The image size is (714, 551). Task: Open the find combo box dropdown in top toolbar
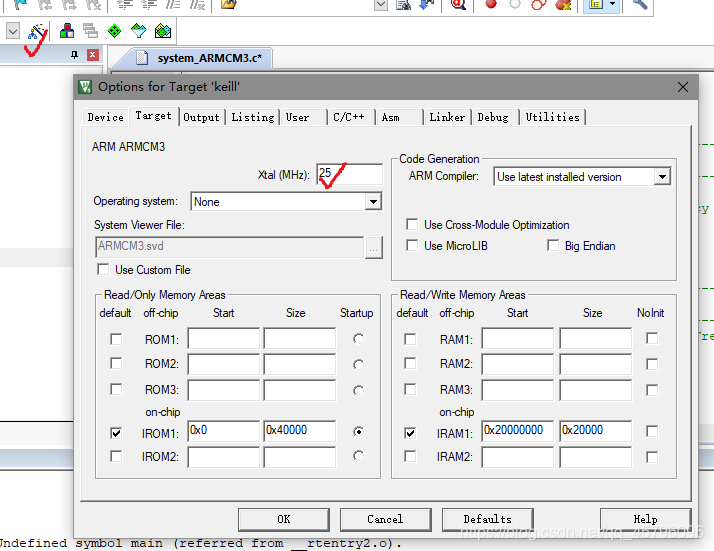click(x=381, y=5)
